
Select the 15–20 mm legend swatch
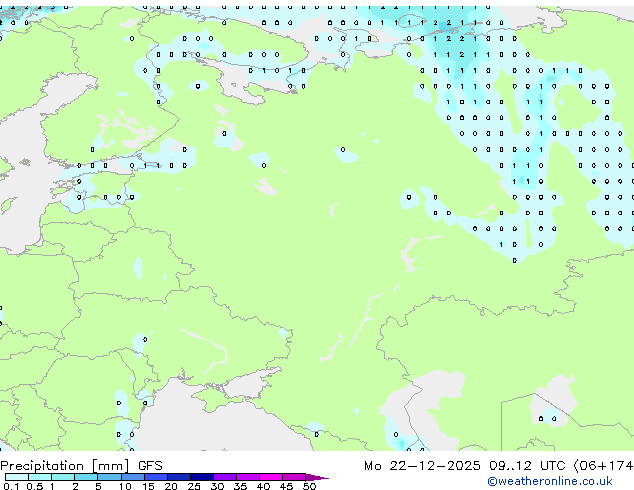pyautogui.click(x=156, y=477)
